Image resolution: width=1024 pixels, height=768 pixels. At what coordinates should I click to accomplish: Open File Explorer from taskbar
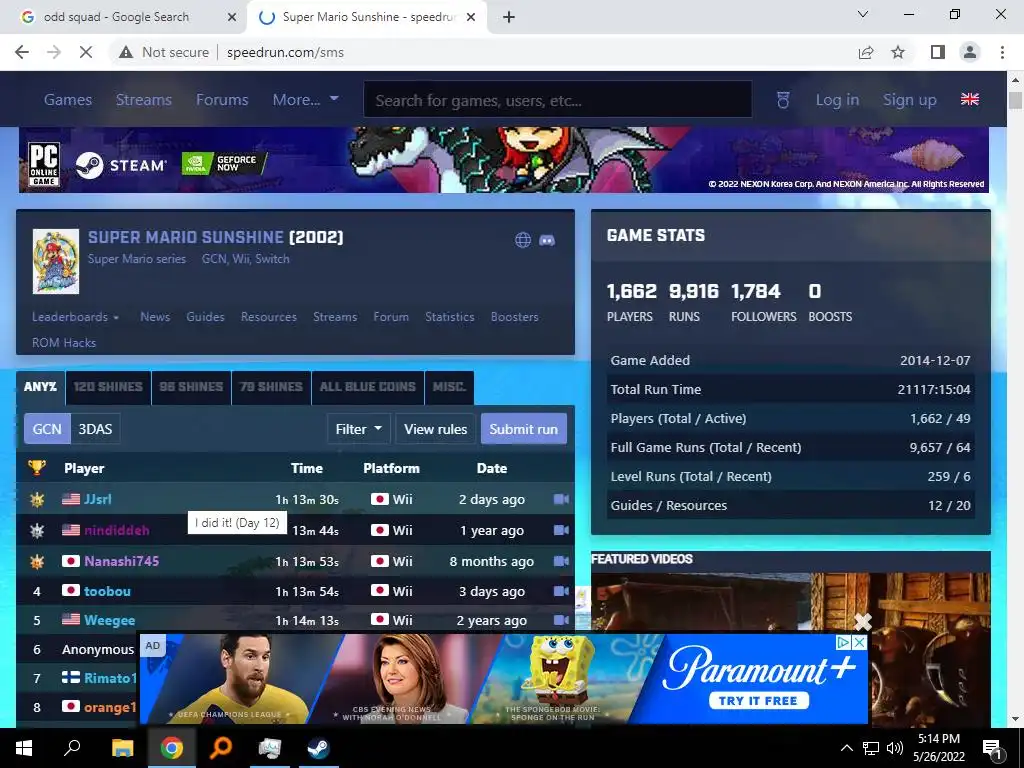[x=122, y=748]
